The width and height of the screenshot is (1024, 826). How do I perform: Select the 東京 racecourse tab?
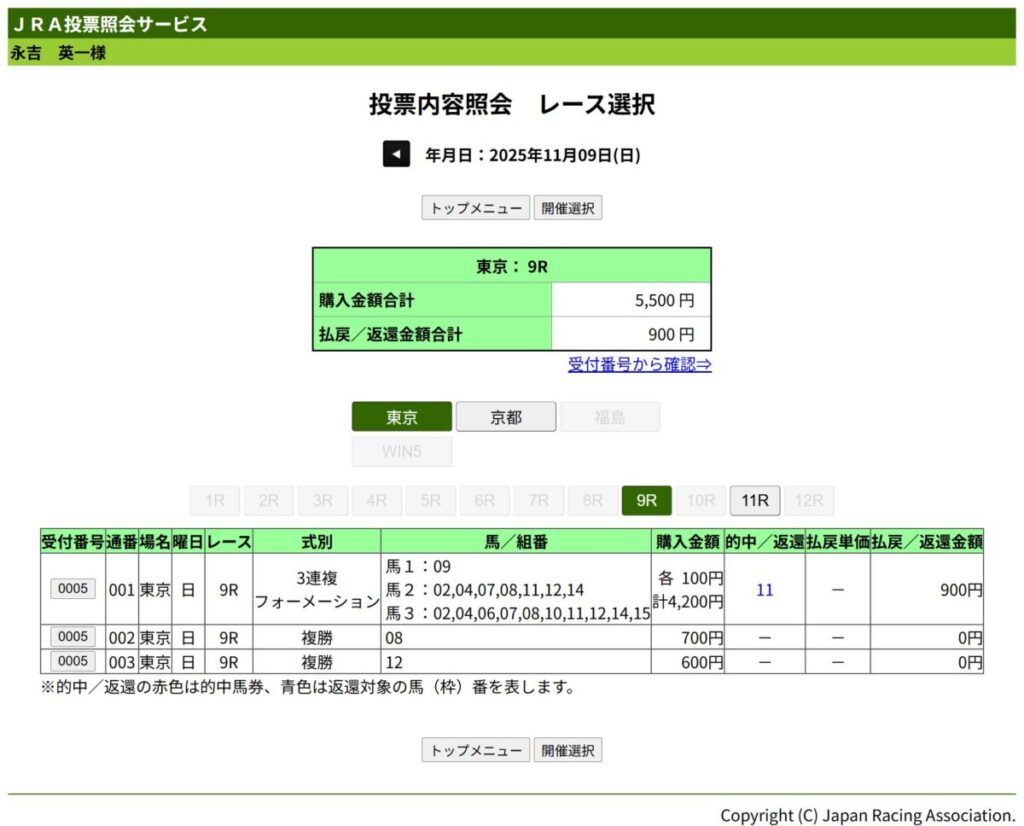click(402, 417)
